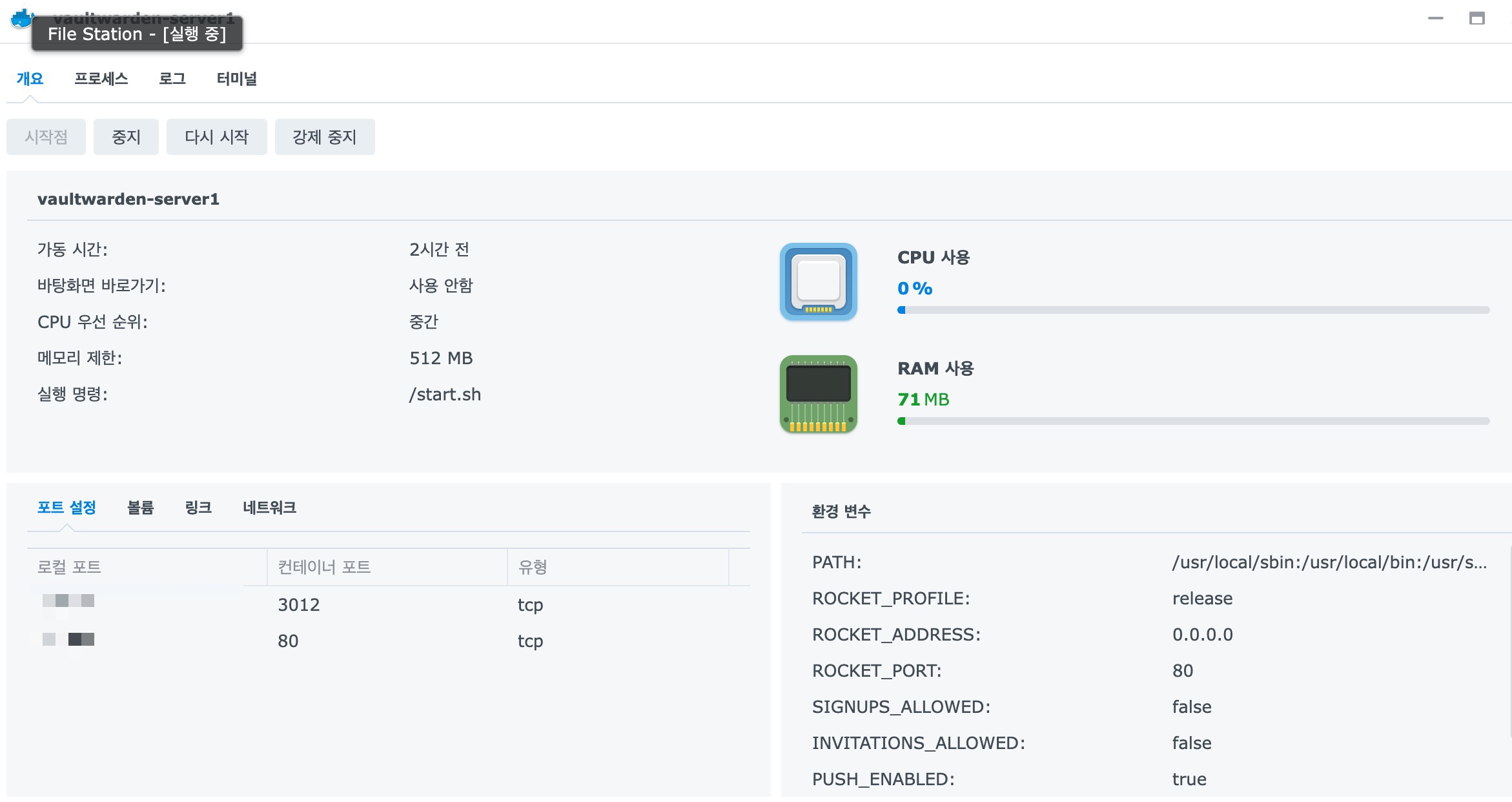Click the PUSH_ENABLED value true
Viewport: 1512px width, 802px height.
[1189, 779]
